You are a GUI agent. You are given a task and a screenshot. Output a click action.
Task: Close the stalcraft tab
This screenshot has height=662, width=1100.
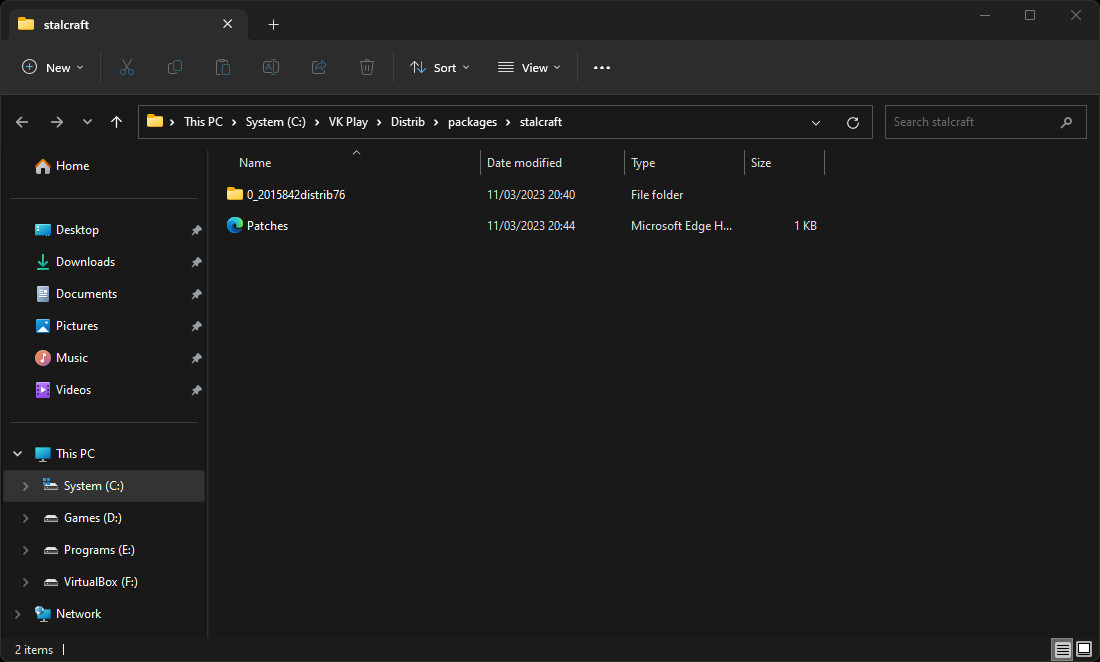227,24
